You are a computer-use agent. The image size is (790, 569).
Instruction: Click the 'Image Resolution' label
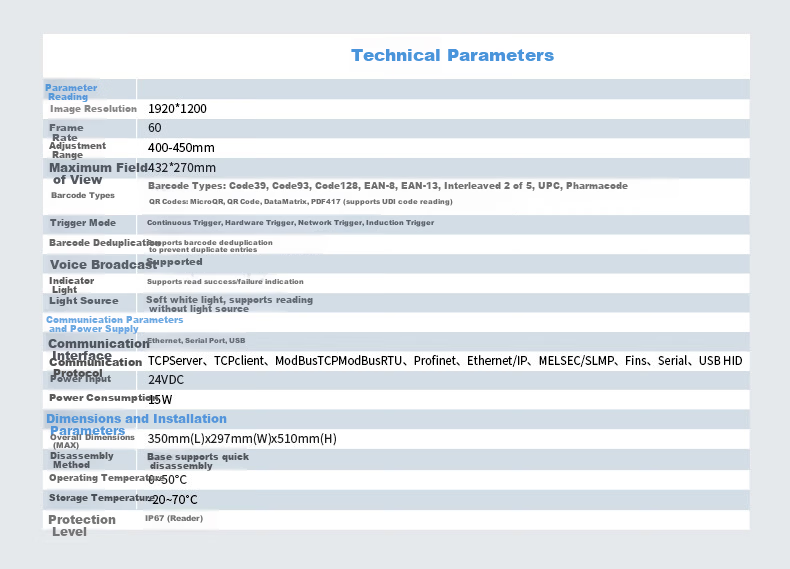click(x=93, y=109)
